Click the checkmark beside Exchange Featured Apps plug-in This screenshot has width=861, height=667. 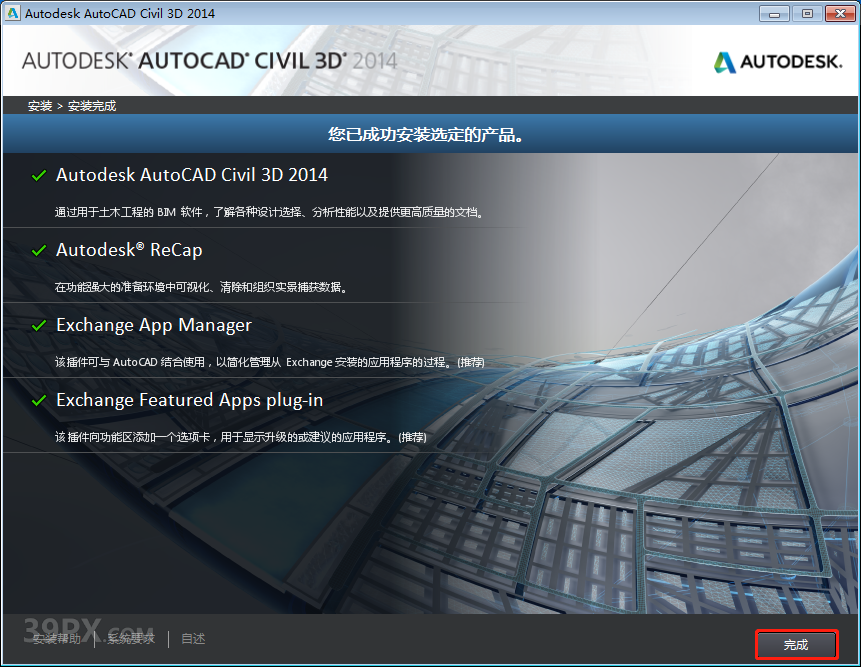39,399
